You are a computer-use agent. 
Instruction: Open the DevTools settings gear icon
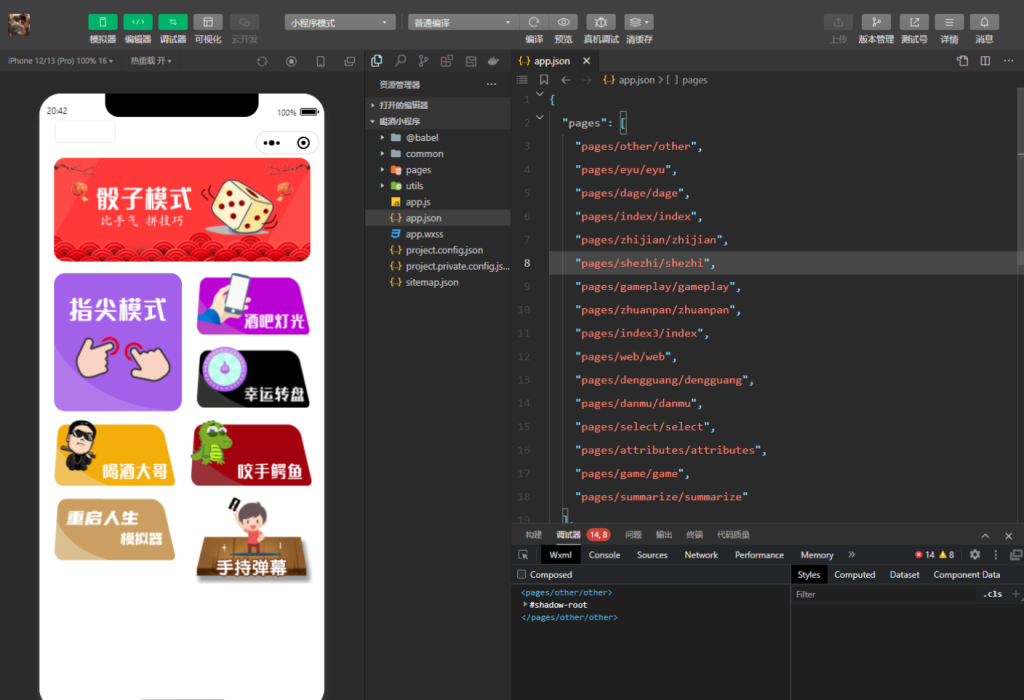(x=975, y=555)
